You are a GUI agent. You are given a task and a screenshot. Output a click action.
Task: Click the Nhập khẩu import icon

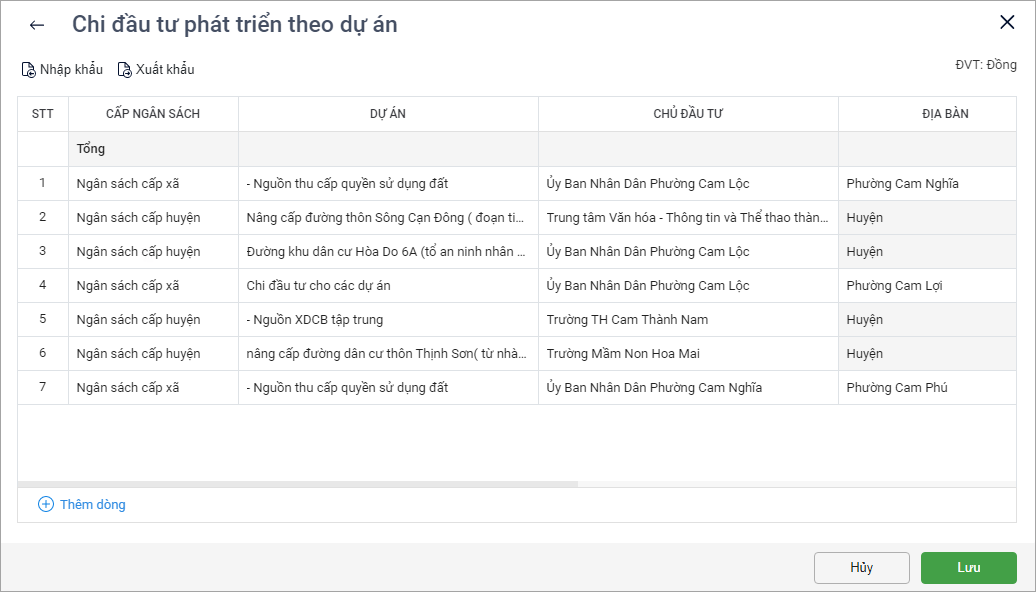click(x=29, y=70)
